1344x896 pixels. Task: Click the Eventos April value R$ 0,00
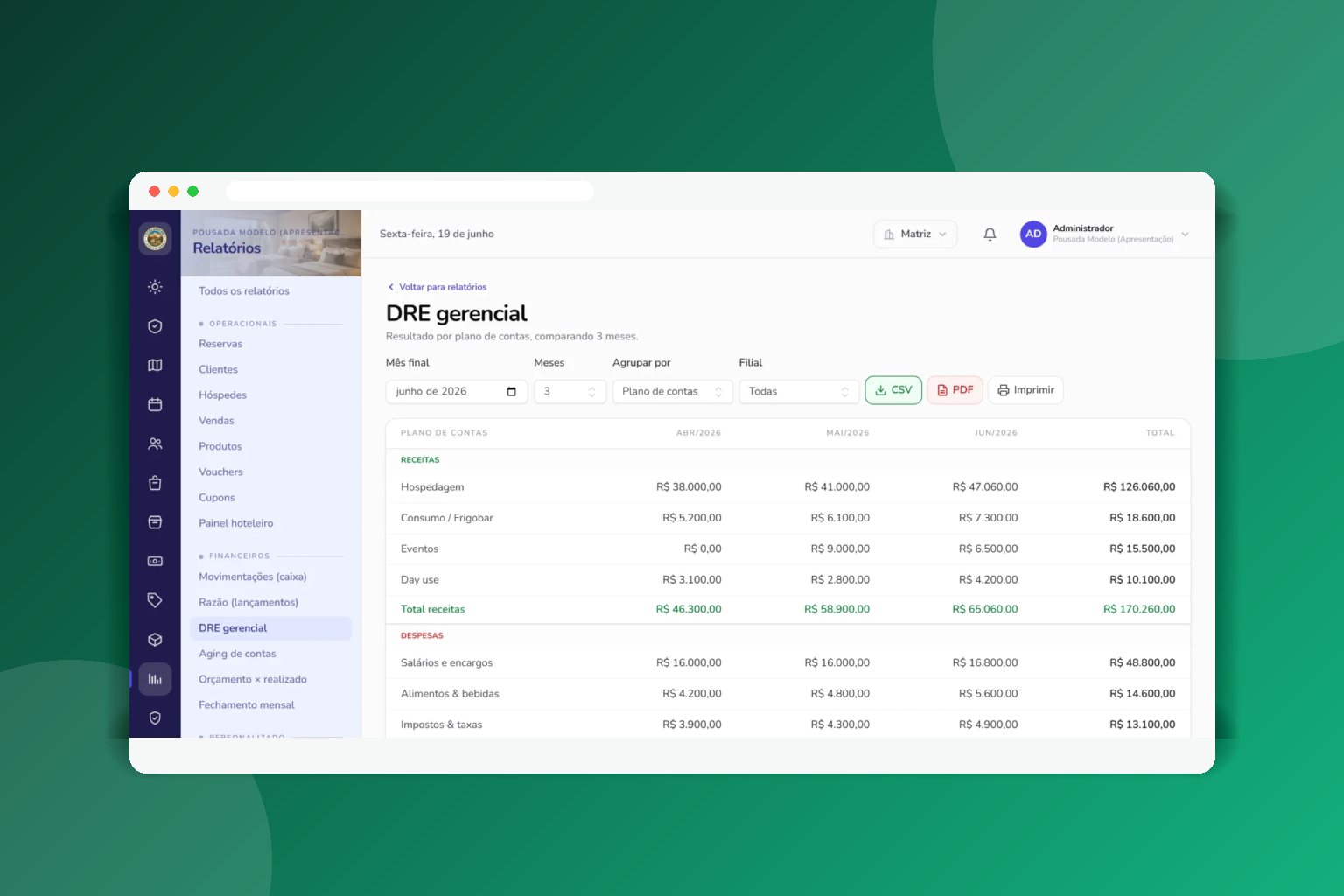pos(703,549)
